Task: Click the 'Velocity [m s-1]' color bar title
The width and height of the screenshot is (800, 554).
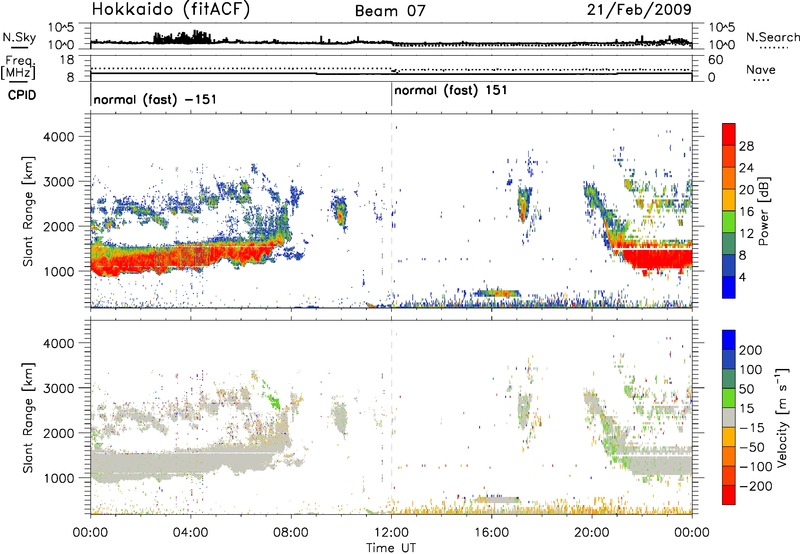Action: coord(783,417)
